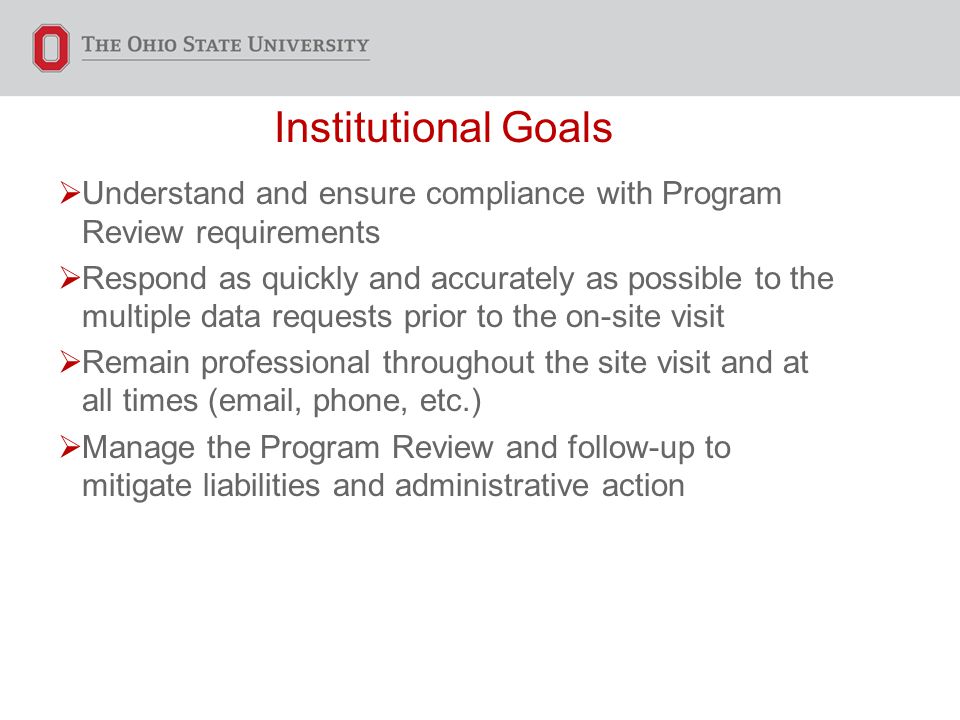
Task: Click the Ohio State block O logo
Action: tap(51, 48)
